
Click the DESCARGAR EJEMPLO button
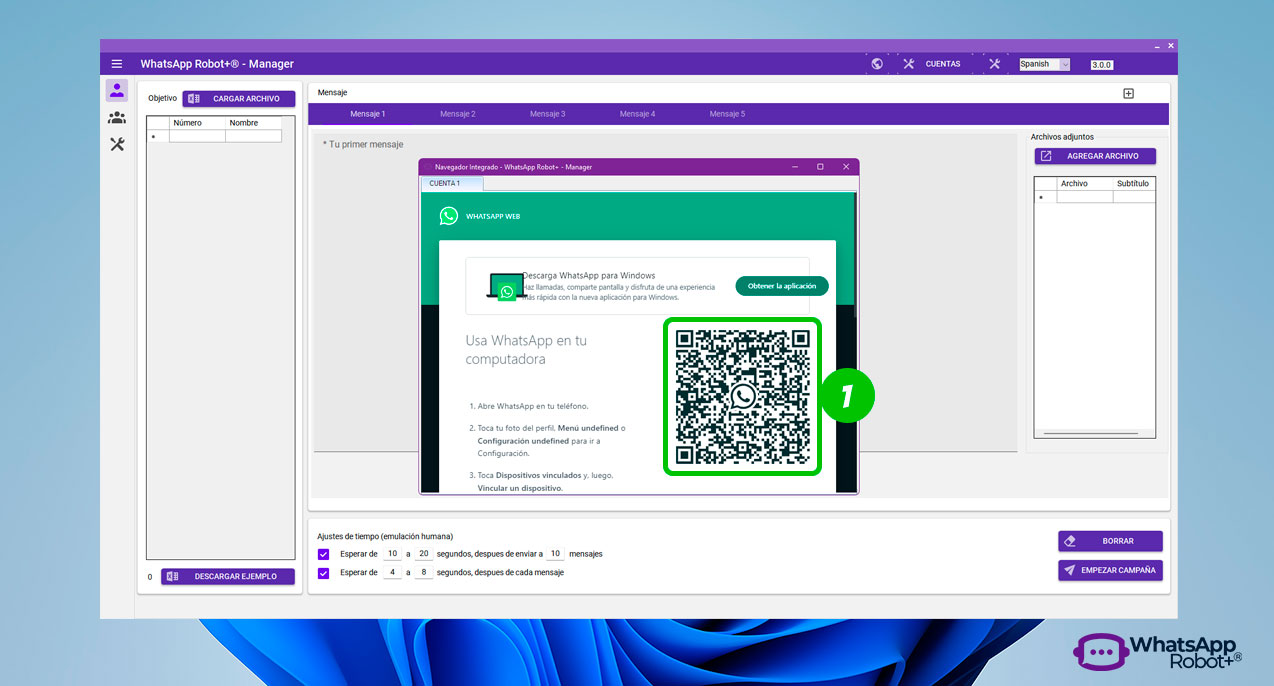click(x=228, y=576)
